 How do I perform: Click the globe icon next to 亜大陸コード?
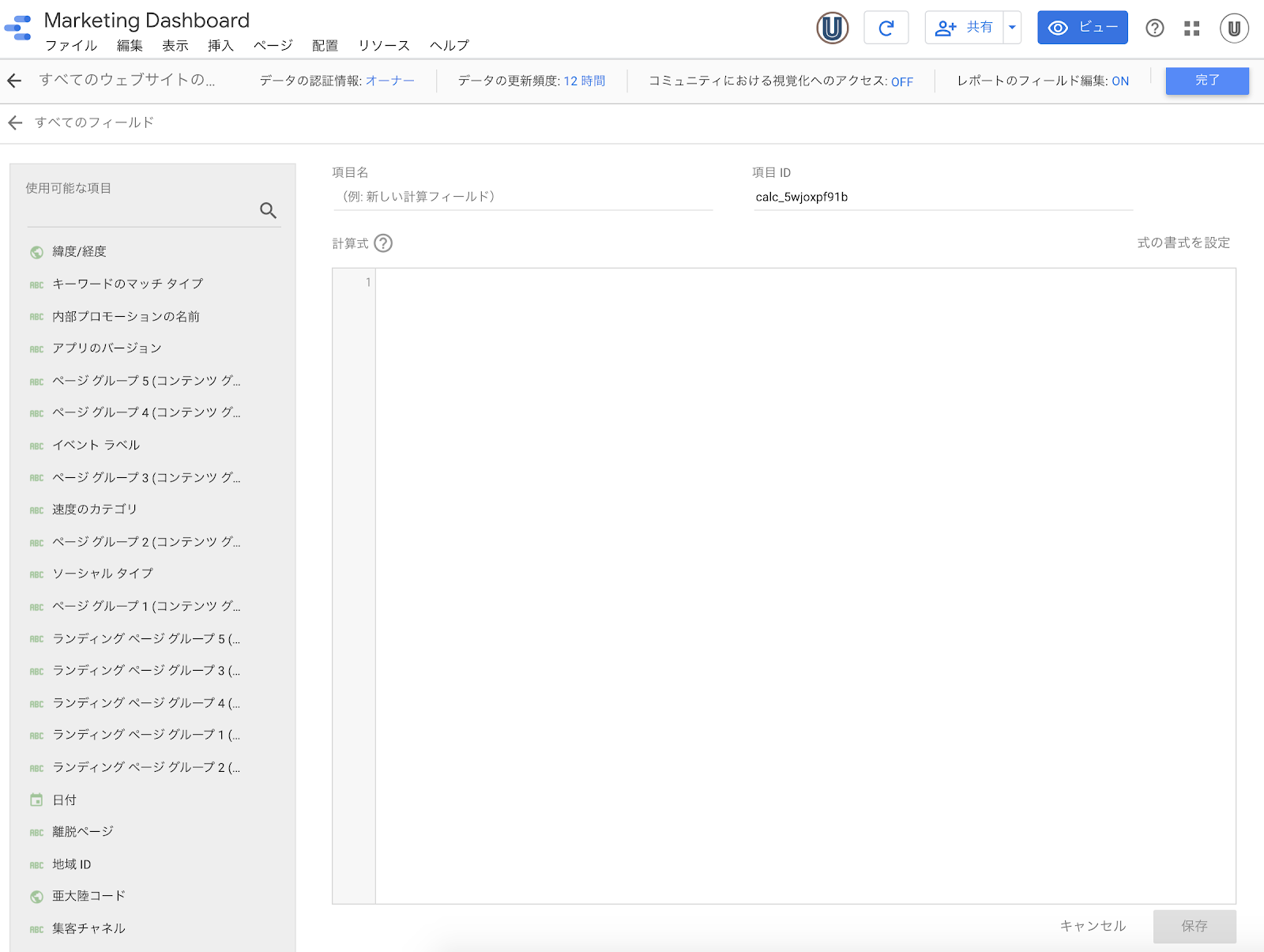coord(36,897)
